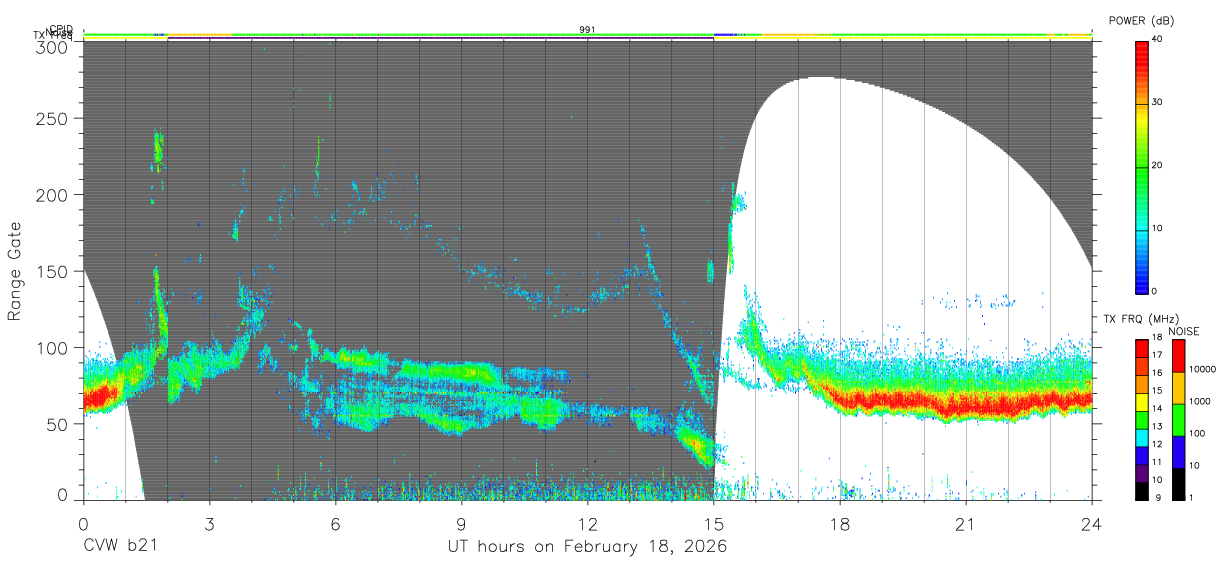1228x567 pixels.
Task: Click the '12' label on TX FRQ scale
Action: pos(1158,444)
